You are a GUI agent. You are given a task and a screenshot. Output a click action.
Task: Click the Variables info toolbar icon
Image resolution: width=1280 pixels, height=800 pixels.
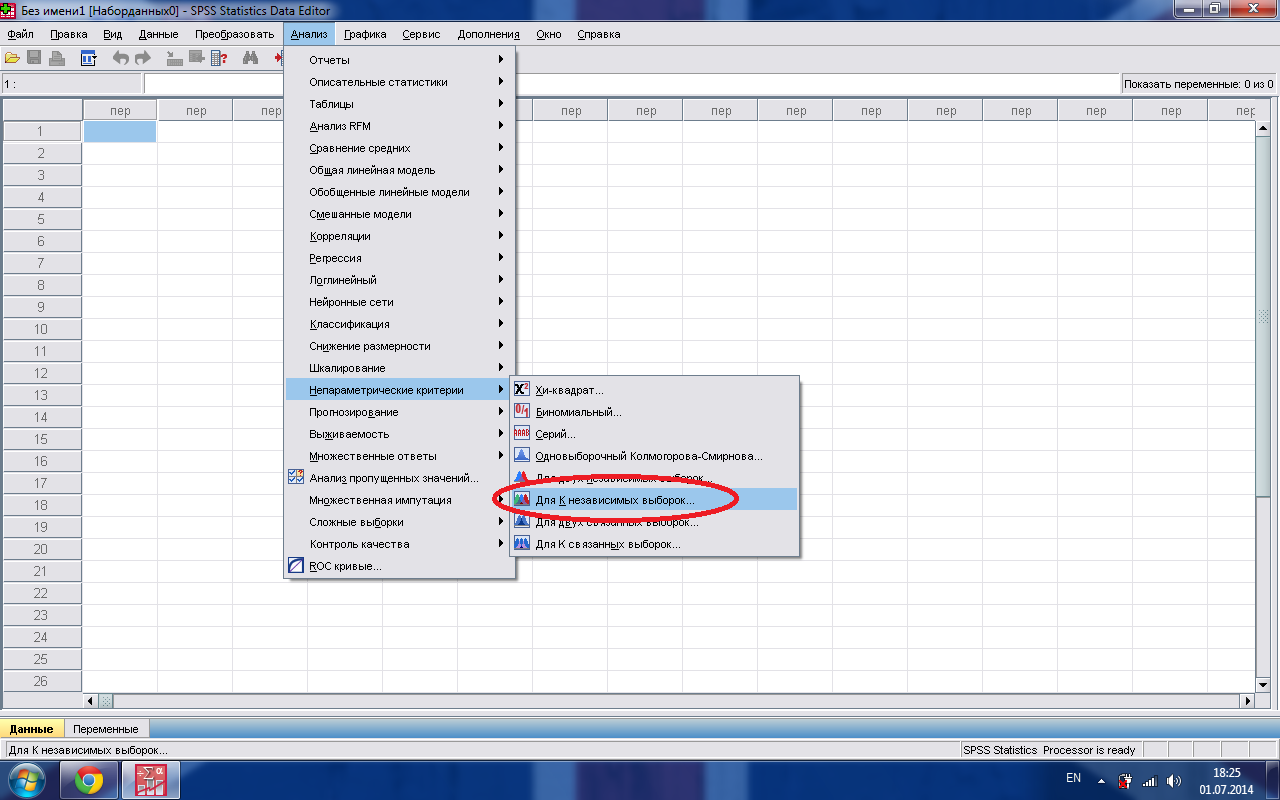[x=219, y=58]
